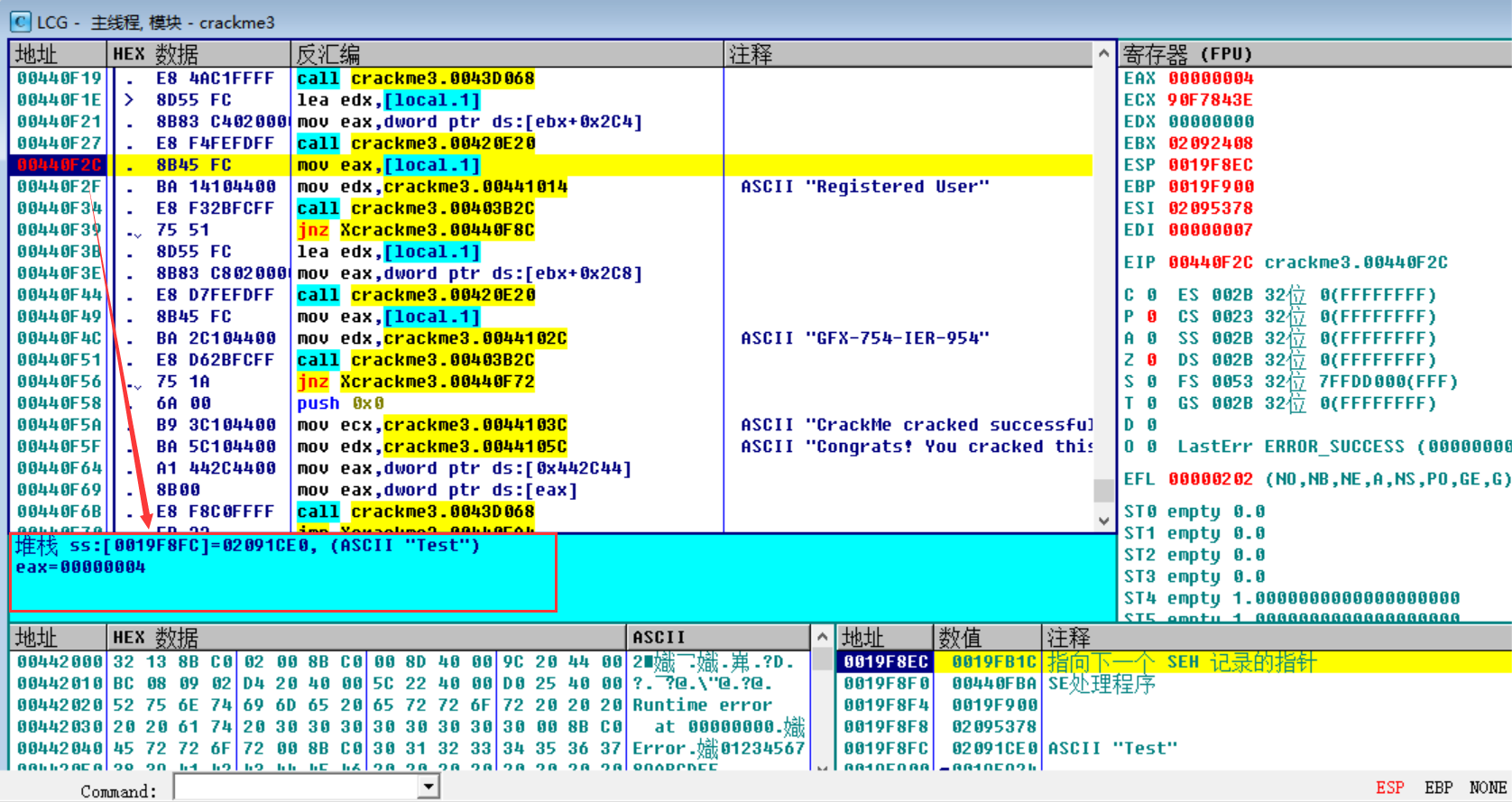Select mov eax,dword ptr ds:[eax] instruction
This screenshot has width=1512, height=802.
[438, 490]
